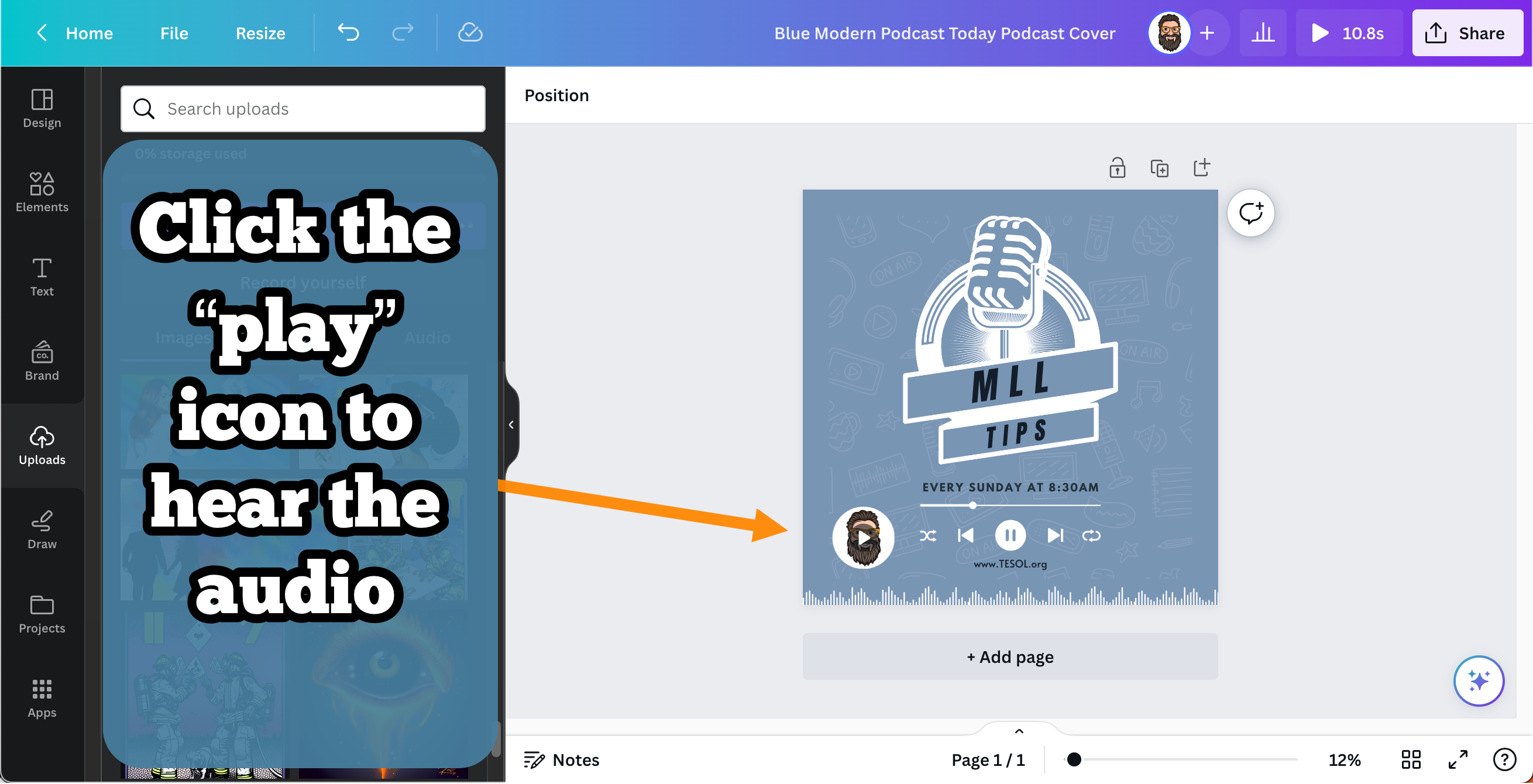
Task: Click the add comment bubble icon
Action: coord(1250,213)
